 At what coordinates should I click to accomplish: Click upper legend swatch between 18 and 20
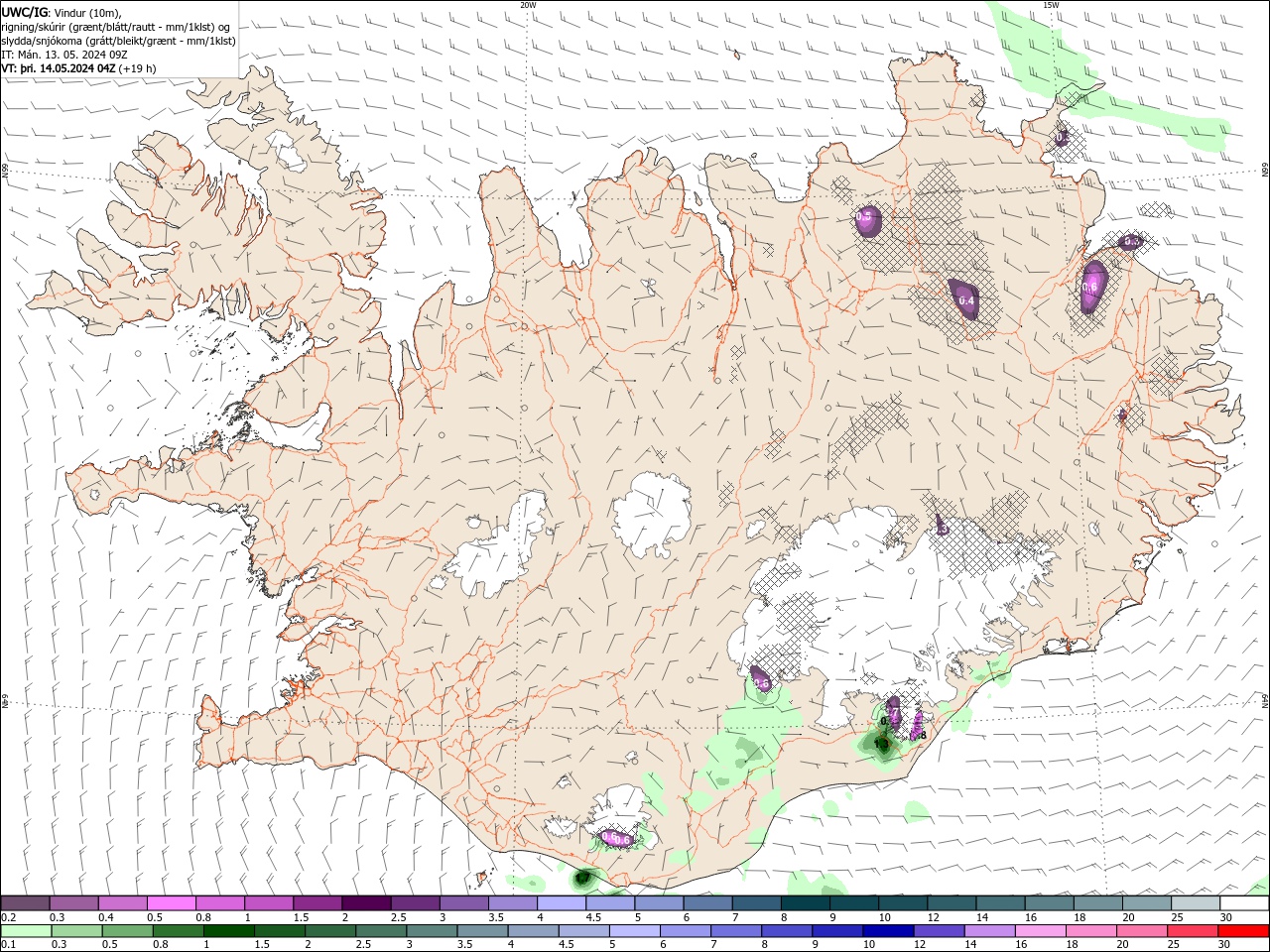1098,903
